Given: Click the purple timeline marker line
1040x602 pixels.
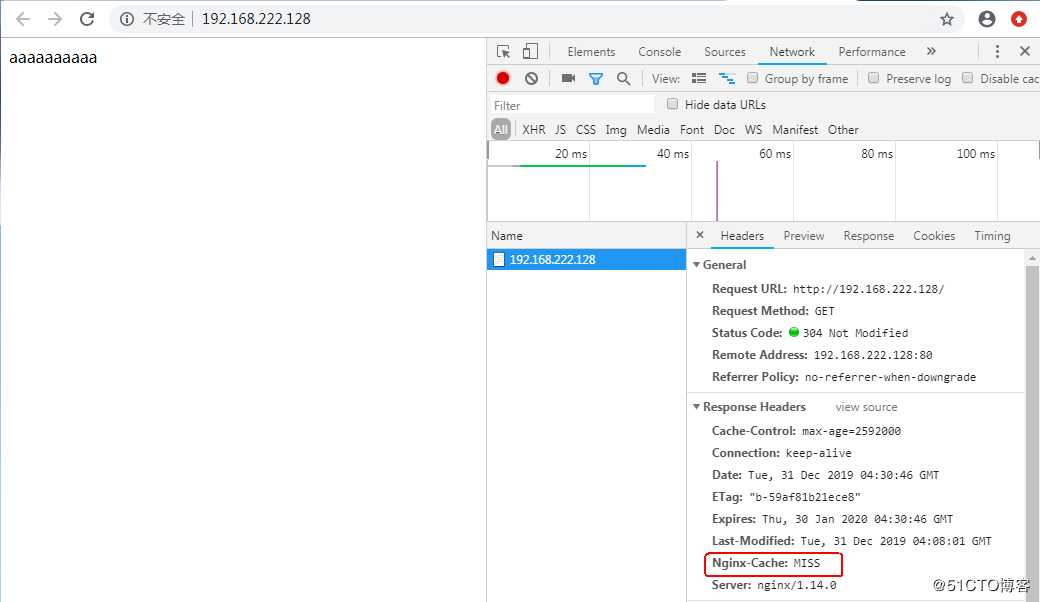Looking at the screenshot, I should 717,190.
